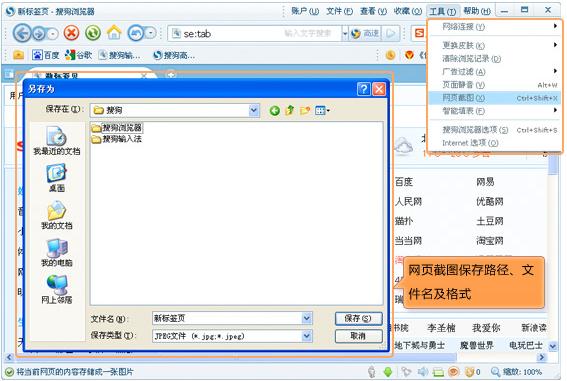Screen dimensions: 567x381
Task: Open the 百度 bookmark
Action: coord(46,55)
